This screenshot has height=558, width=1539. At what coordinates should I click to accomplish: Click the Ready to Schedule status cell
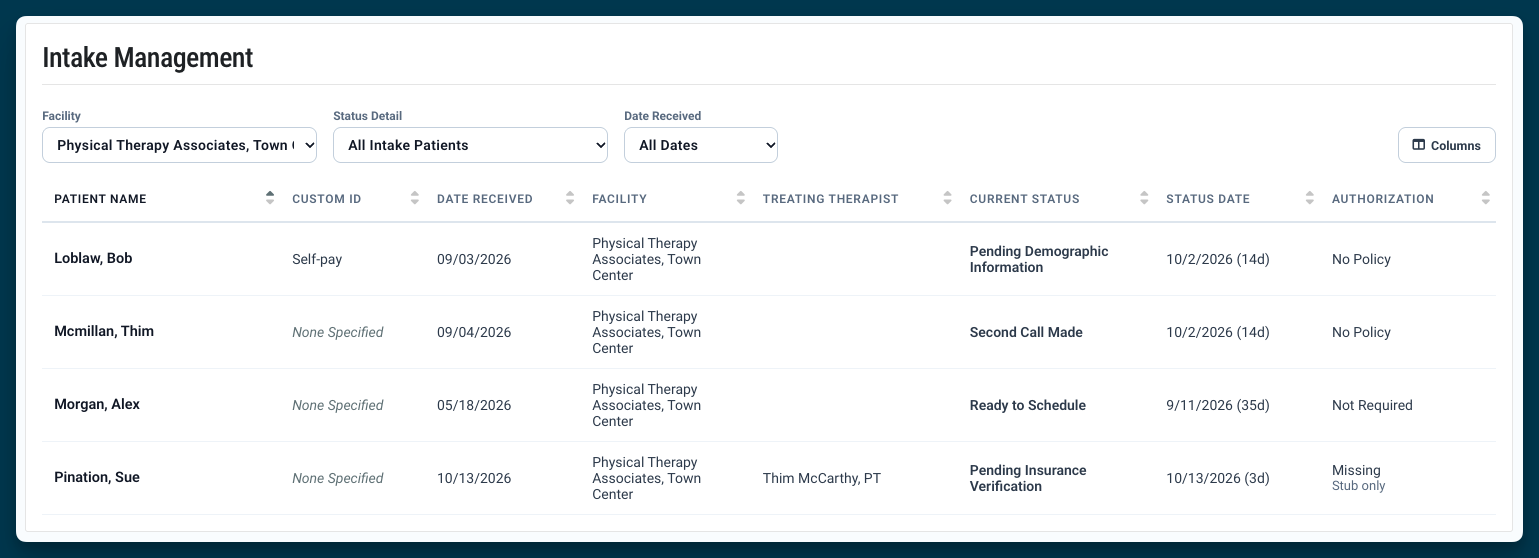[1028, 405]
